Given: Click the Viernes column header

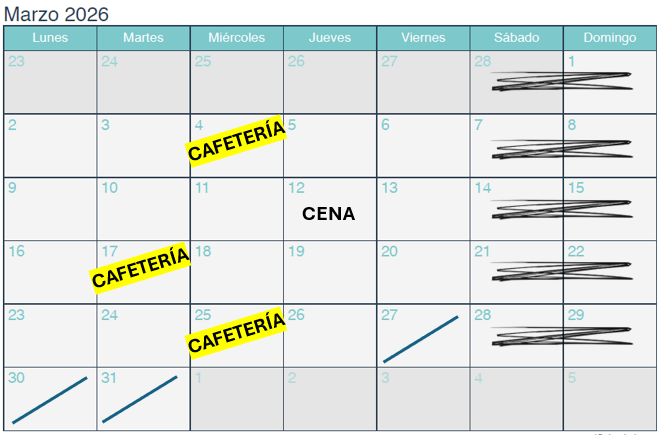Looking at the screenshot, I should tap(423, 38).
